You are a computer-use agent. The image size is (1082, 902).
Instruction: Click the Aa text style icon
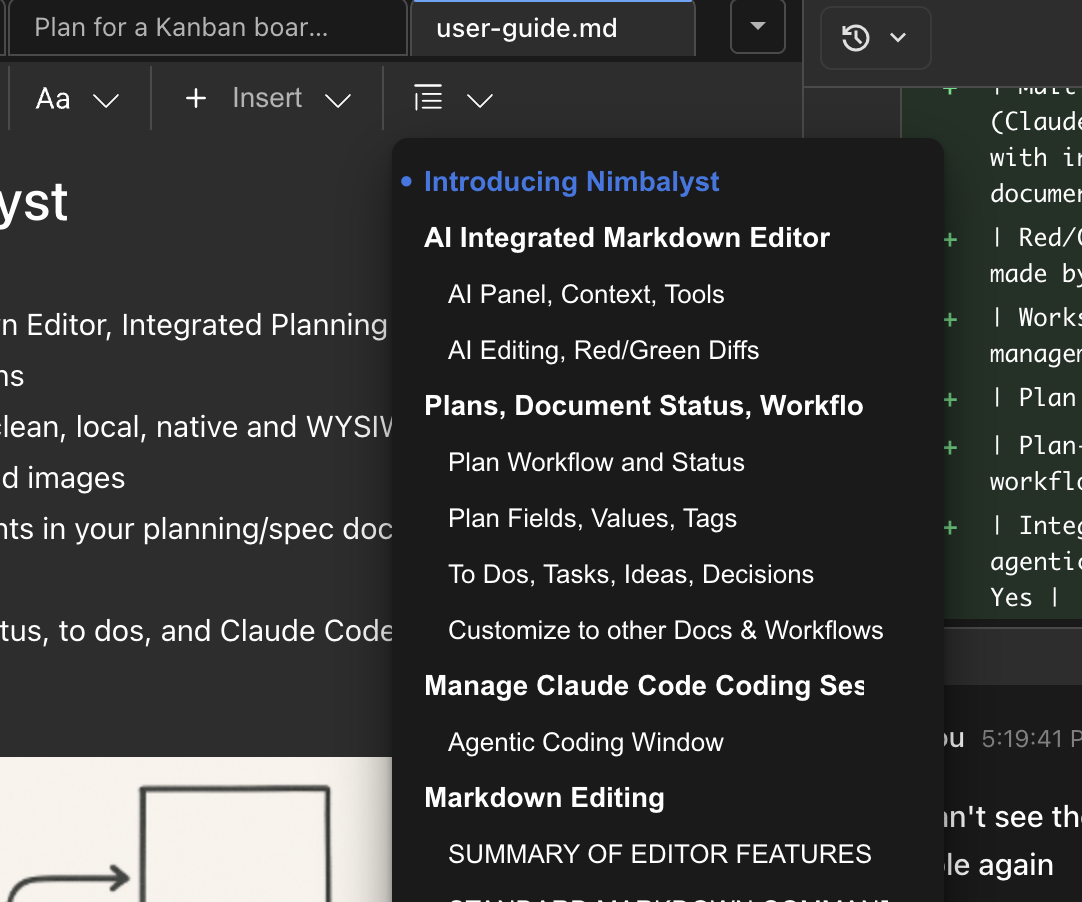point(53,98)
